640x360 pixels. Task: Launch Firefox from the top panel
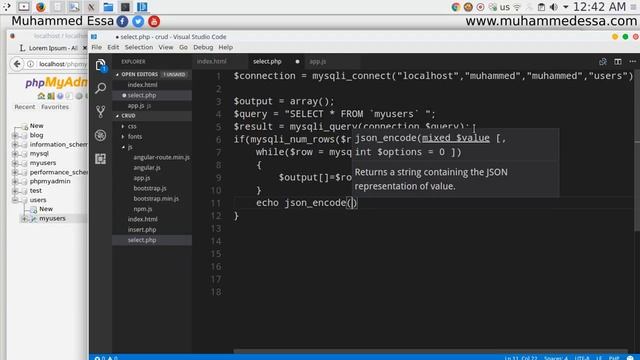pyautogui.click(x=40, y=7)
